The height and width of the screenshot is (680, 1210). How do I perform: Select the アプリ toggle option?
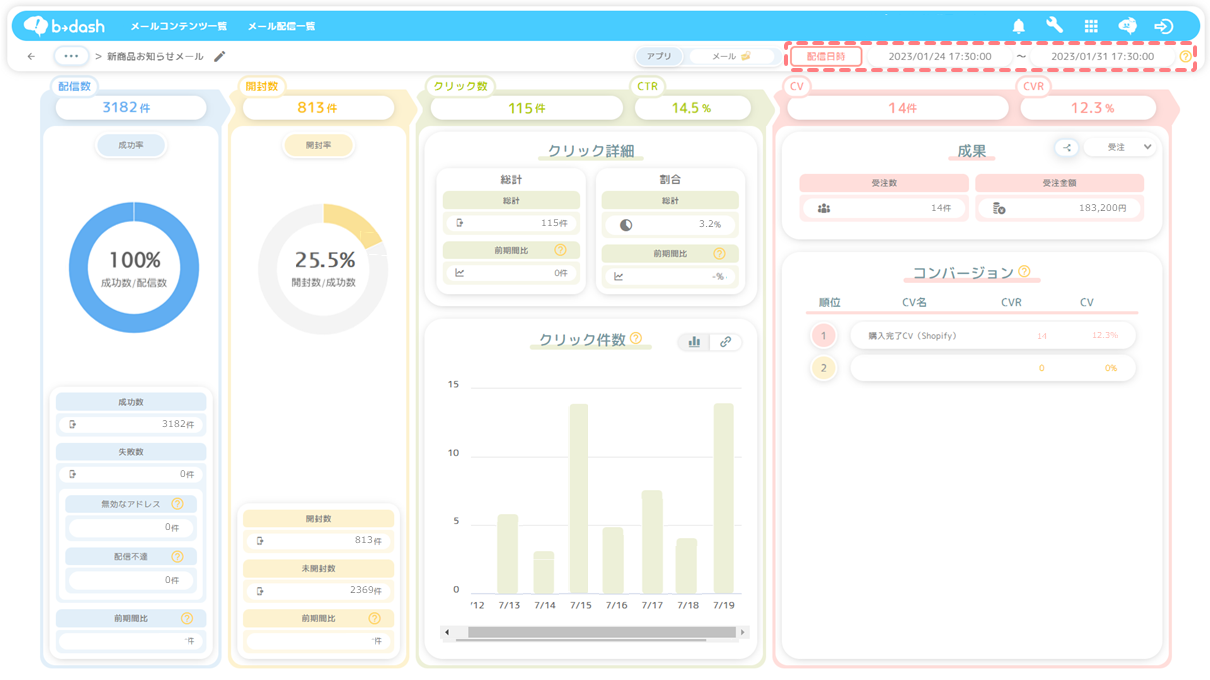(x=659, y=57)
